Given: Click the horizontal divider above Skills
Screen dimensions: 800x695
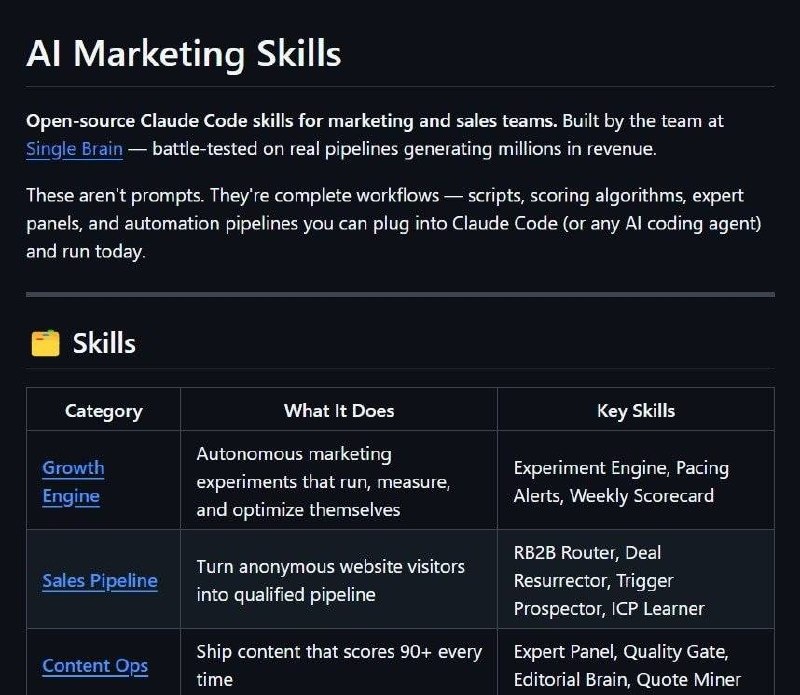Looking at the screenshot, I should click(400, 294).
